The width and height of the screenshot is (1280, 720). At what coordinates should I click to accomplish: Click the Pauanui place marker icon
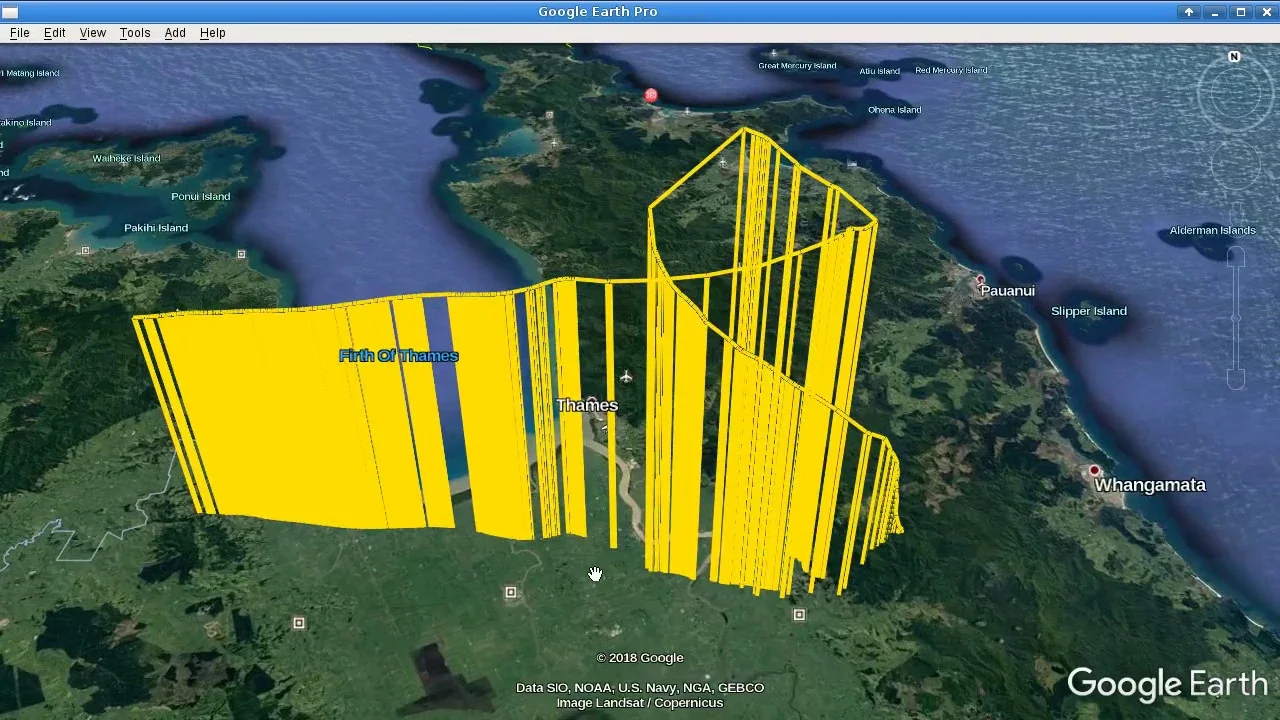(x=981, y=280)
